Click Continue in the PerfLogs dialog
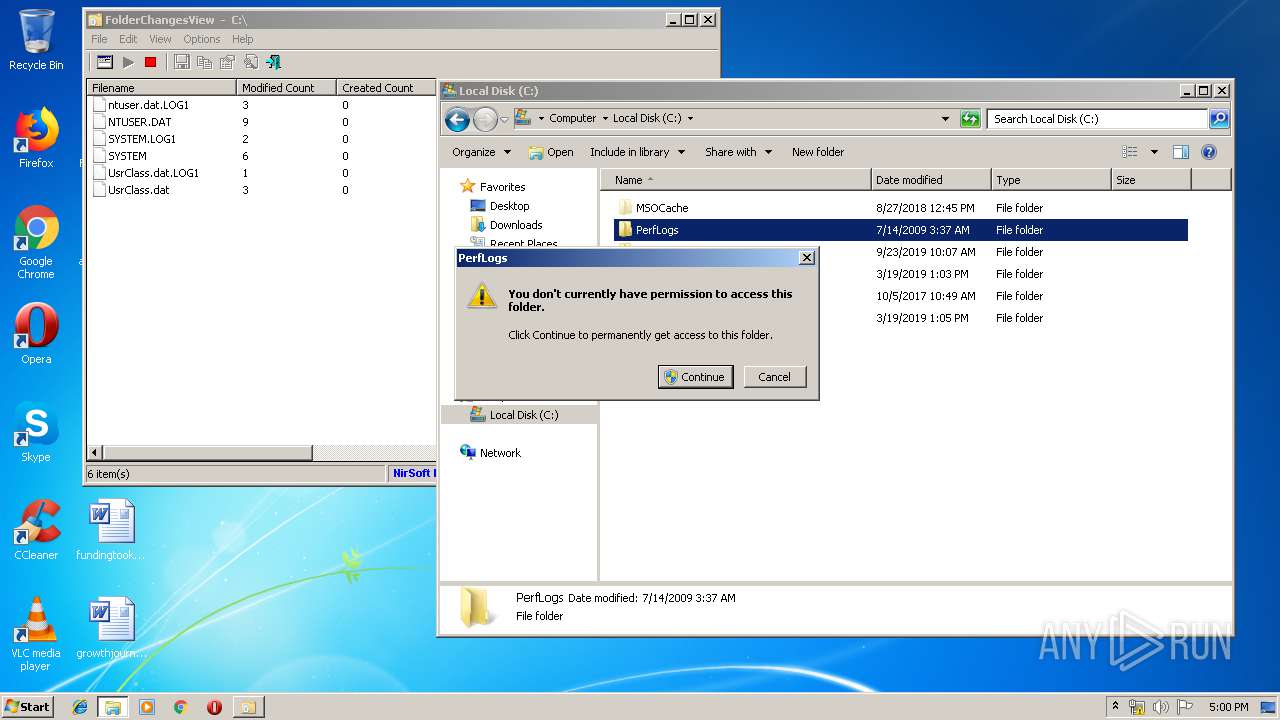 695,377
